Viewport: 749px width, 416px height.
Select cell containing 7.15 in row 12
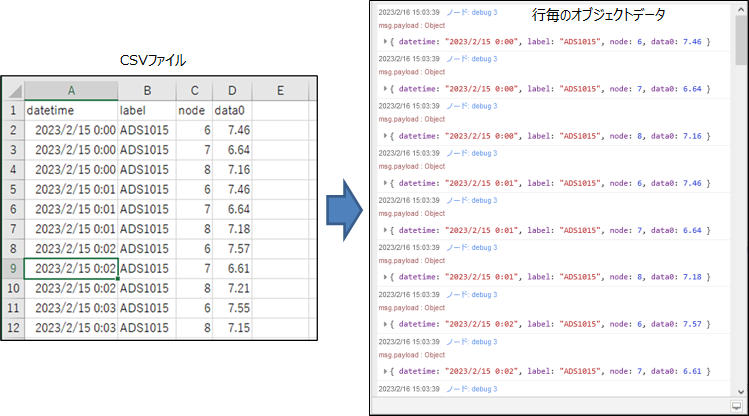pyautogui.click(x=232, y=327)
